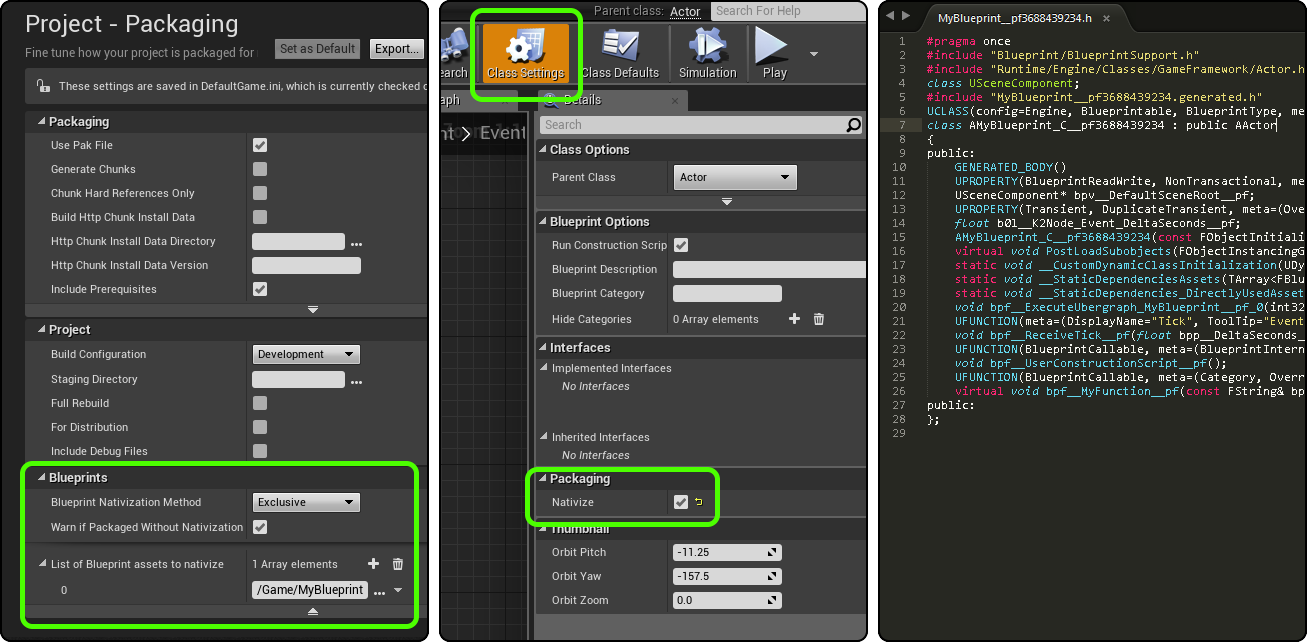
Task: Open Class Defaults toolbar icon
Action: (620, 53)
